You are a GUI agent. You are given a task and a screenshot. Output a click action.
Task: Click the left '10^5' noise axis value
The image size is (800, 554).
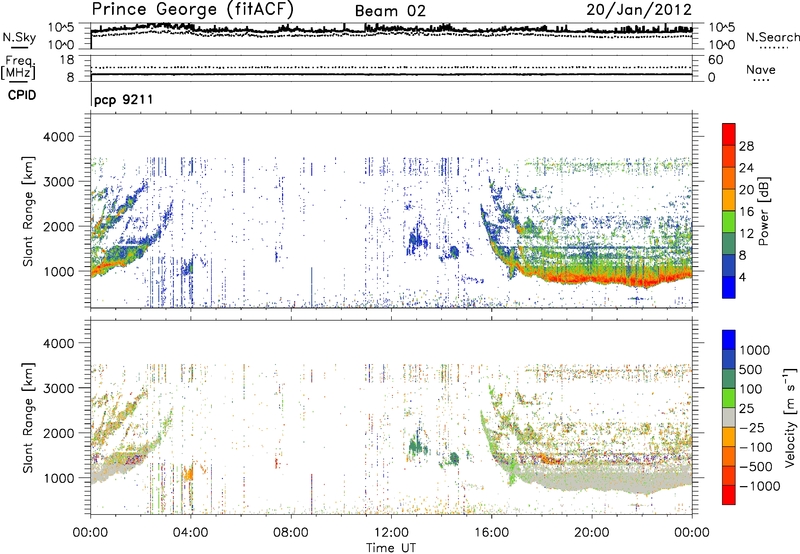point(61,27)
